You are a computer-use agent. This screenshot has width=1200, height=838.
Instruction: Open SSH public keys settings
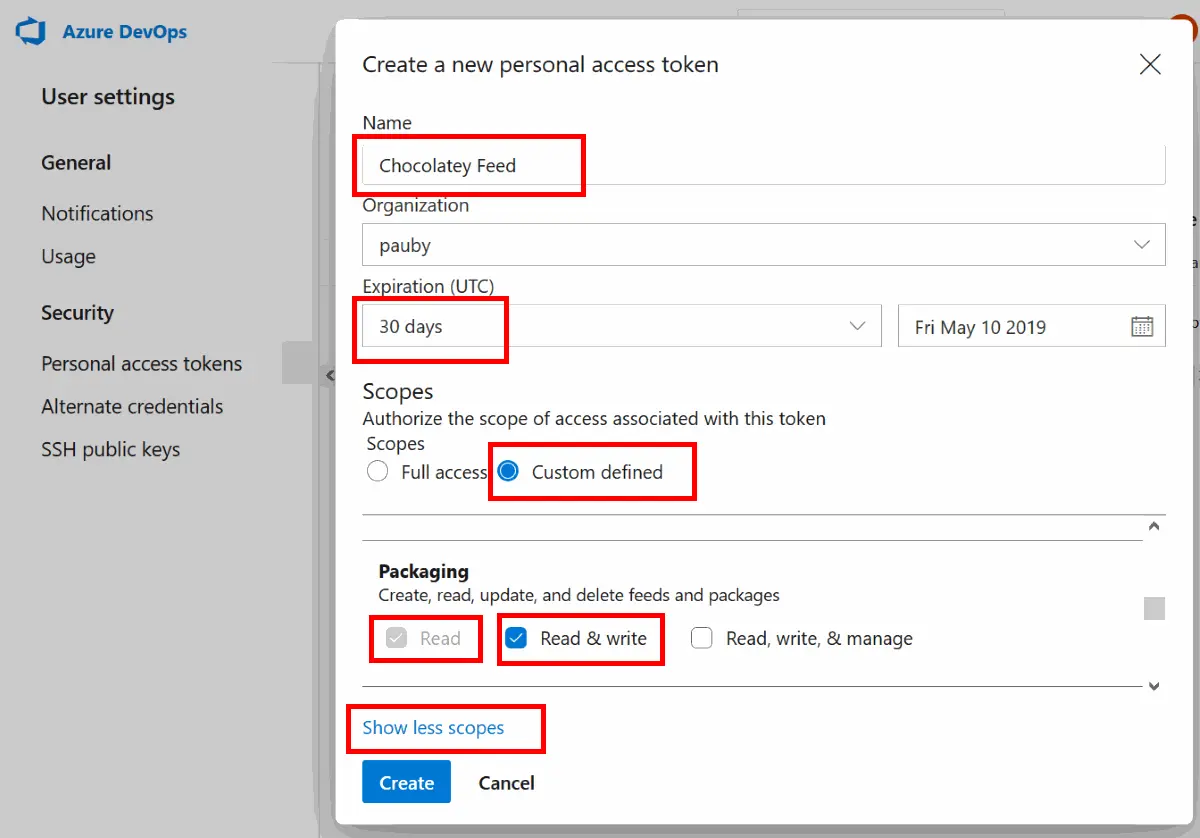(x=110, y=449)
